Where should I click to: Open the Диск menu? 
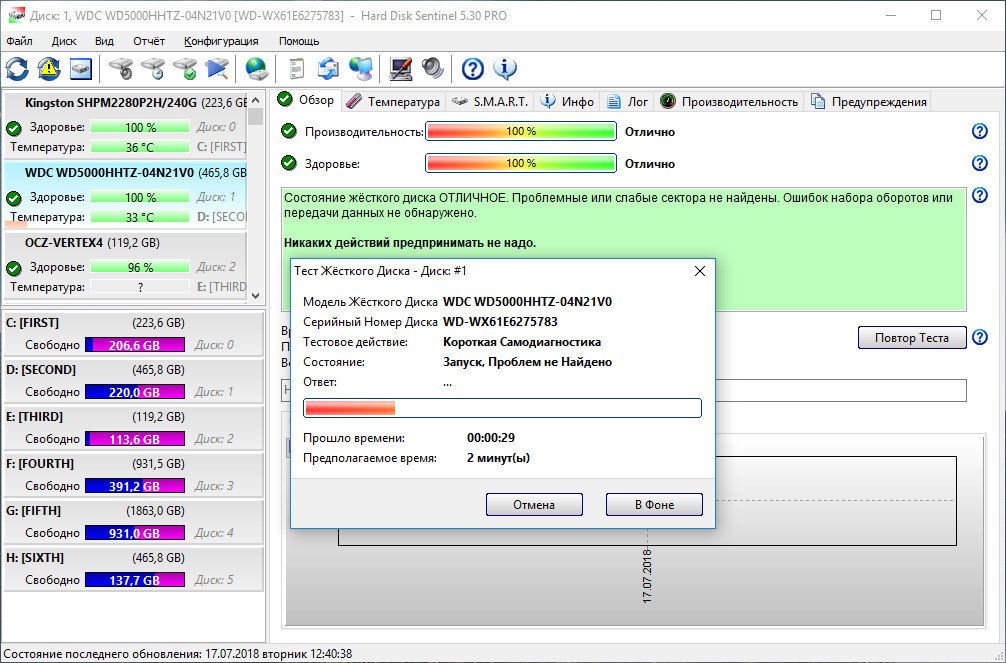pos(64,41)
